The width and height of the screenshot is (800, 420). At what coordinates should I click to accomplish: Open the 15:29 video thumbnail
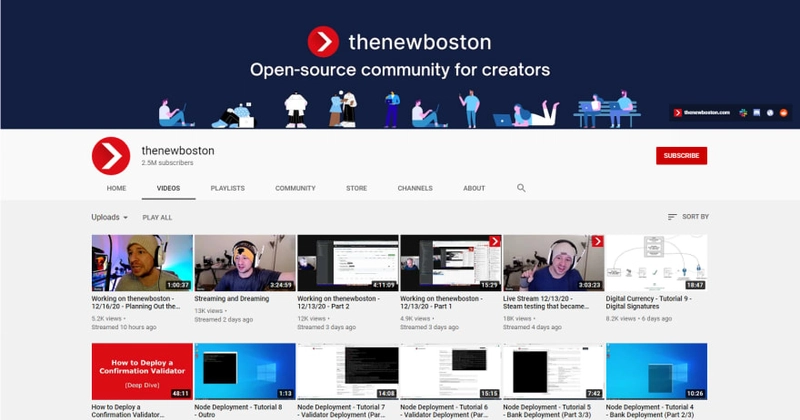451,263
